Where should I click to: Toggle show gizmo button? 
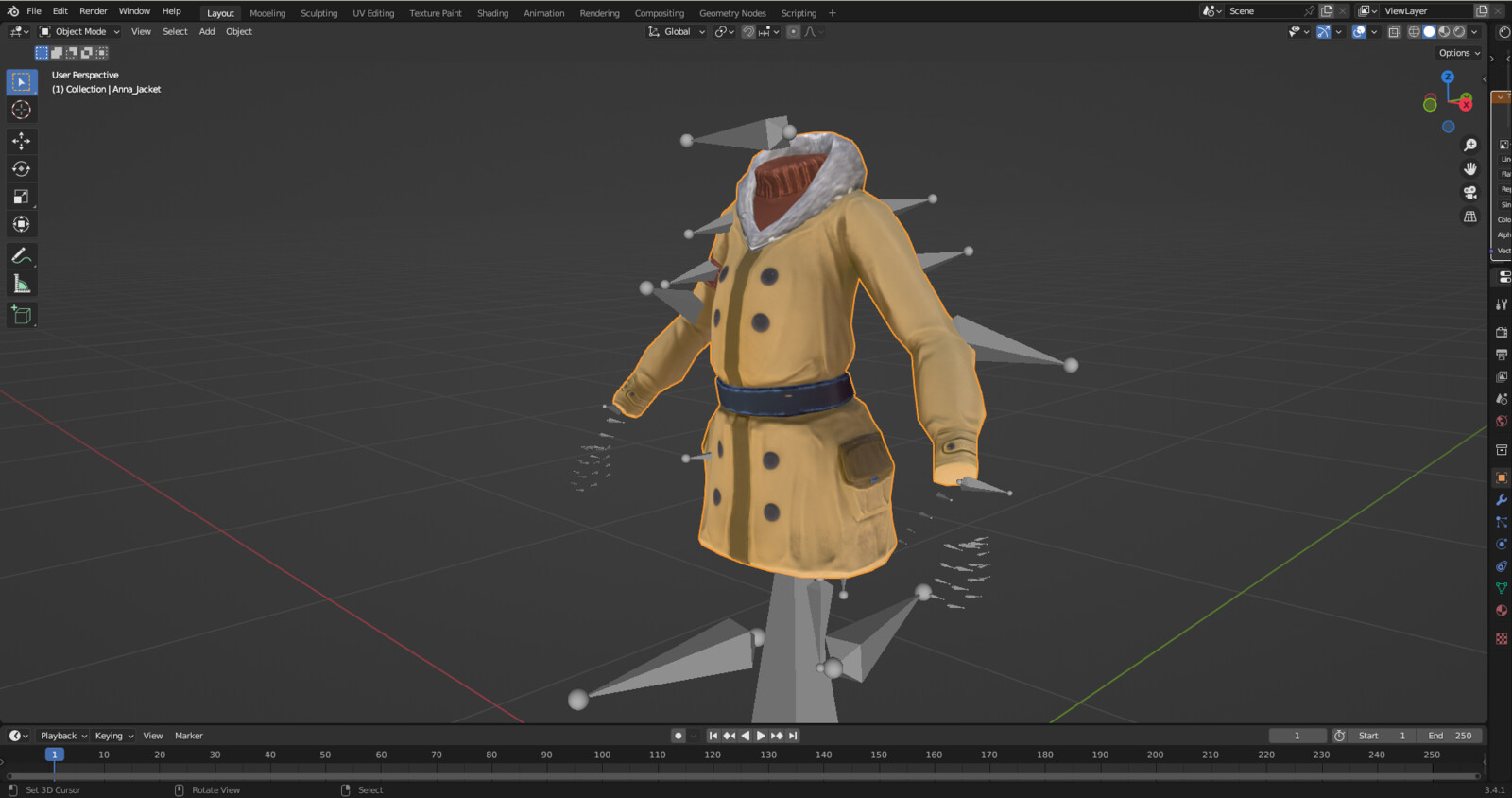tap(1324, 32)
